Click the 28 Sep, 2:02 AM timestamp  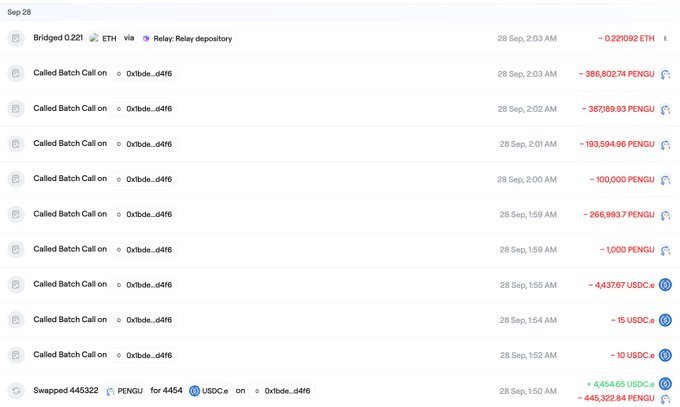coord(527,109)
